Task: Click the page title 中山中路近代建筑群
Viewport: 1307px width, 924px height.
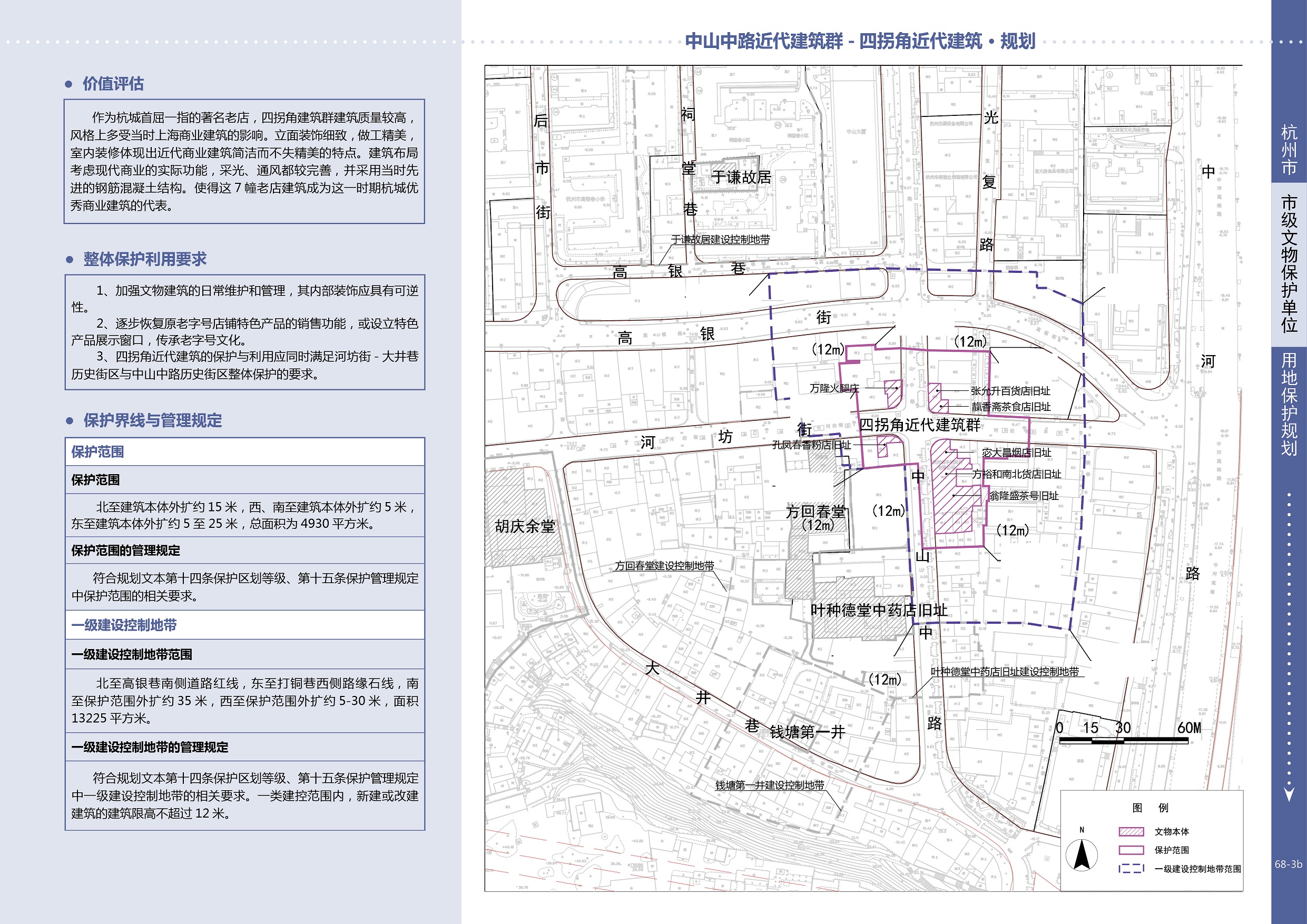Action: pyautogui.click(x=764, y=42)
